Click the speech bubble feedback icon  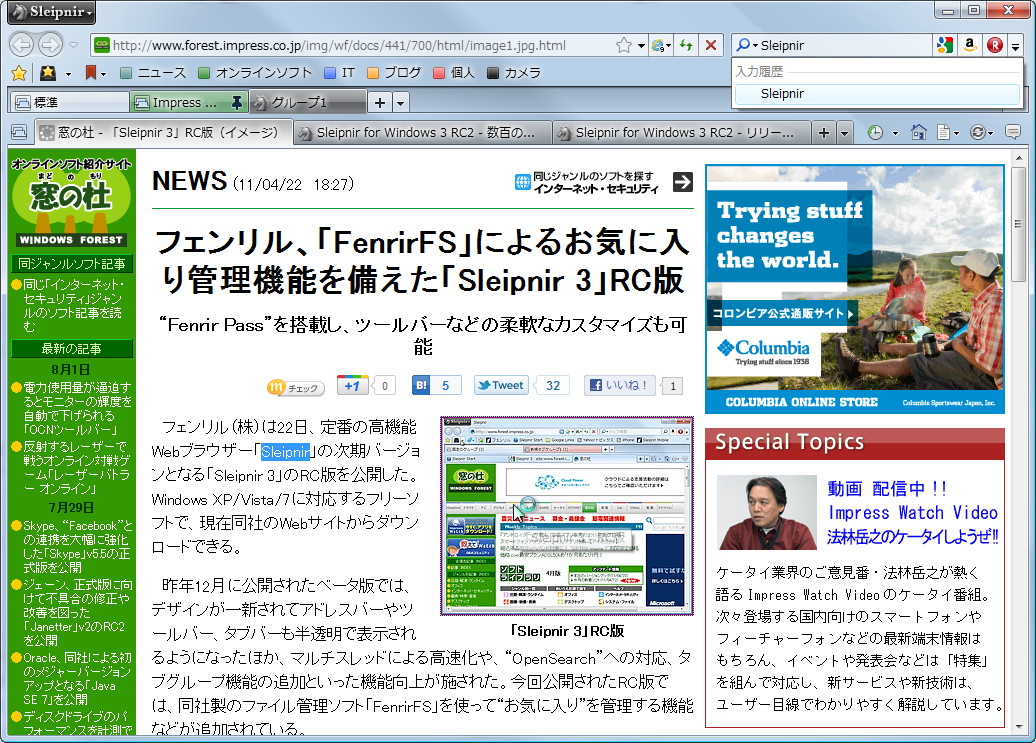coord(1012,132)
